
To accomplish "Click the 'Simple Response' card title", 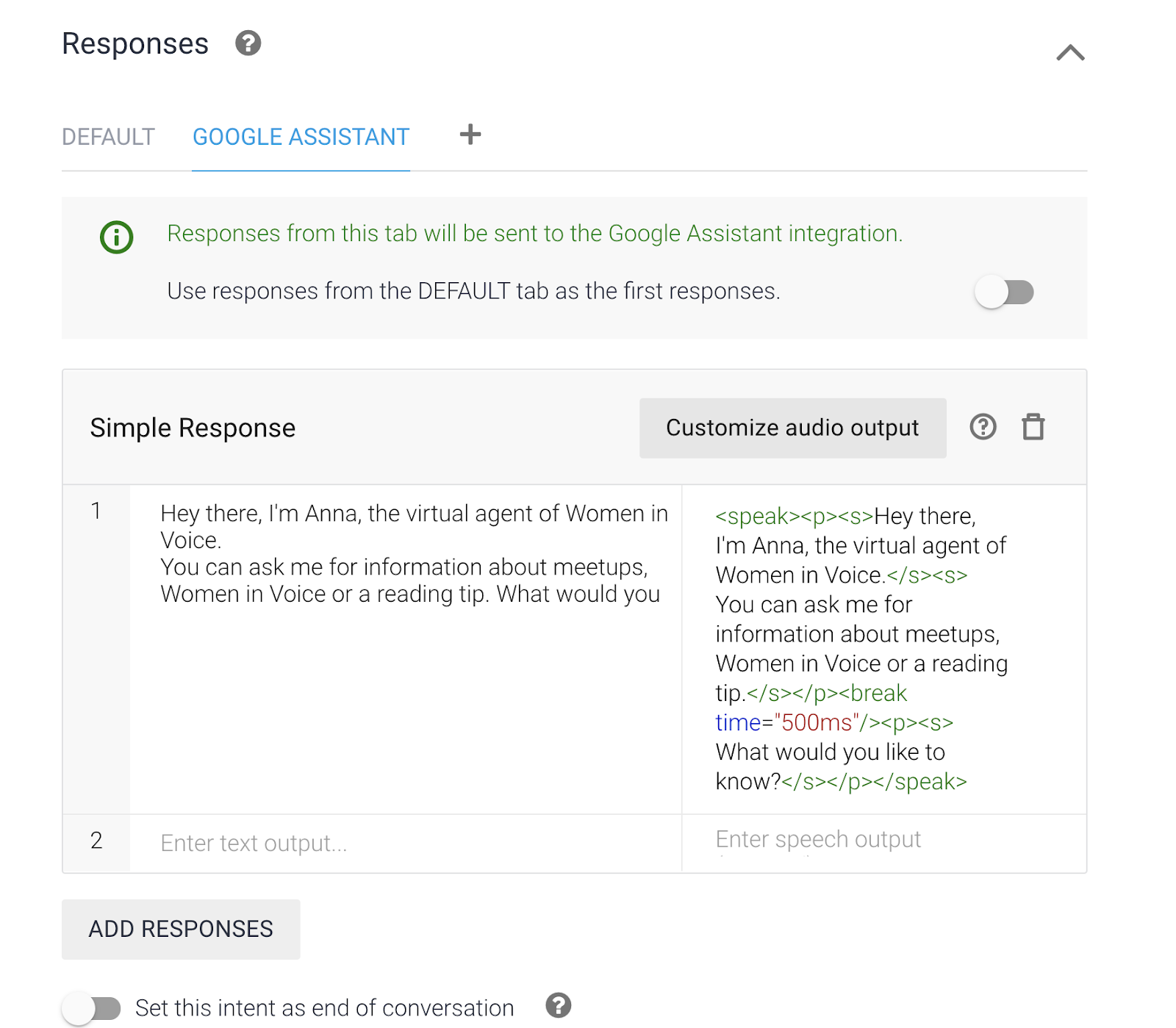I will (x=193, y=428).
